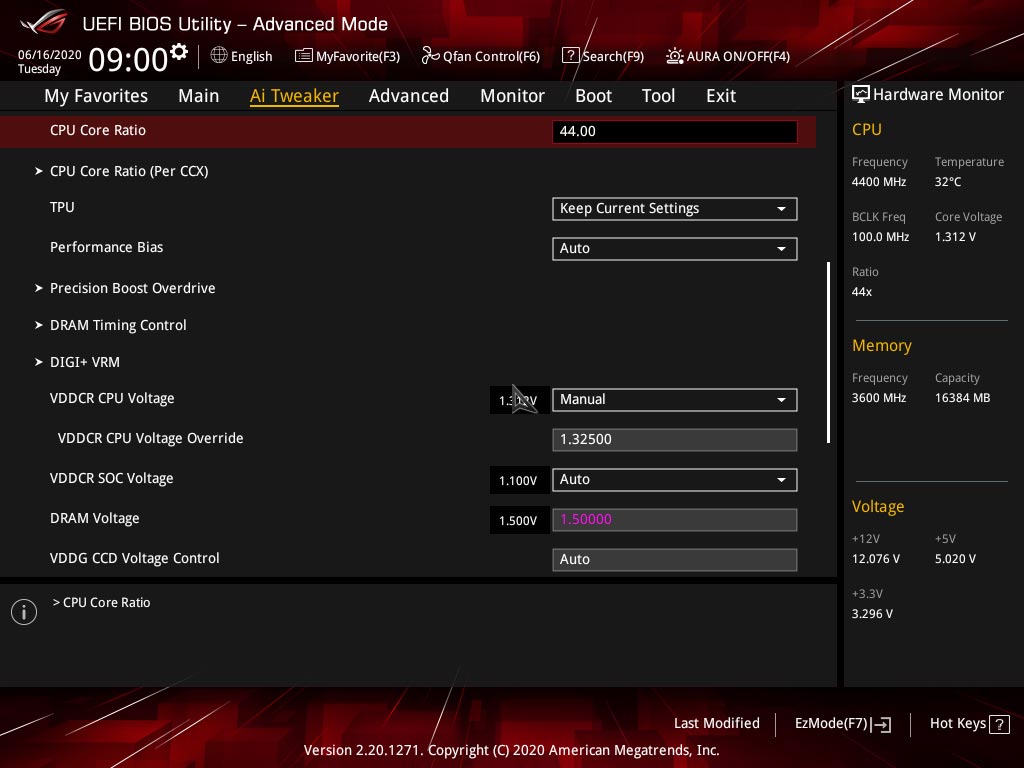Select DRAM Voltage label
The width and height of the screenshot is (1024, 768).
point(95,518)
